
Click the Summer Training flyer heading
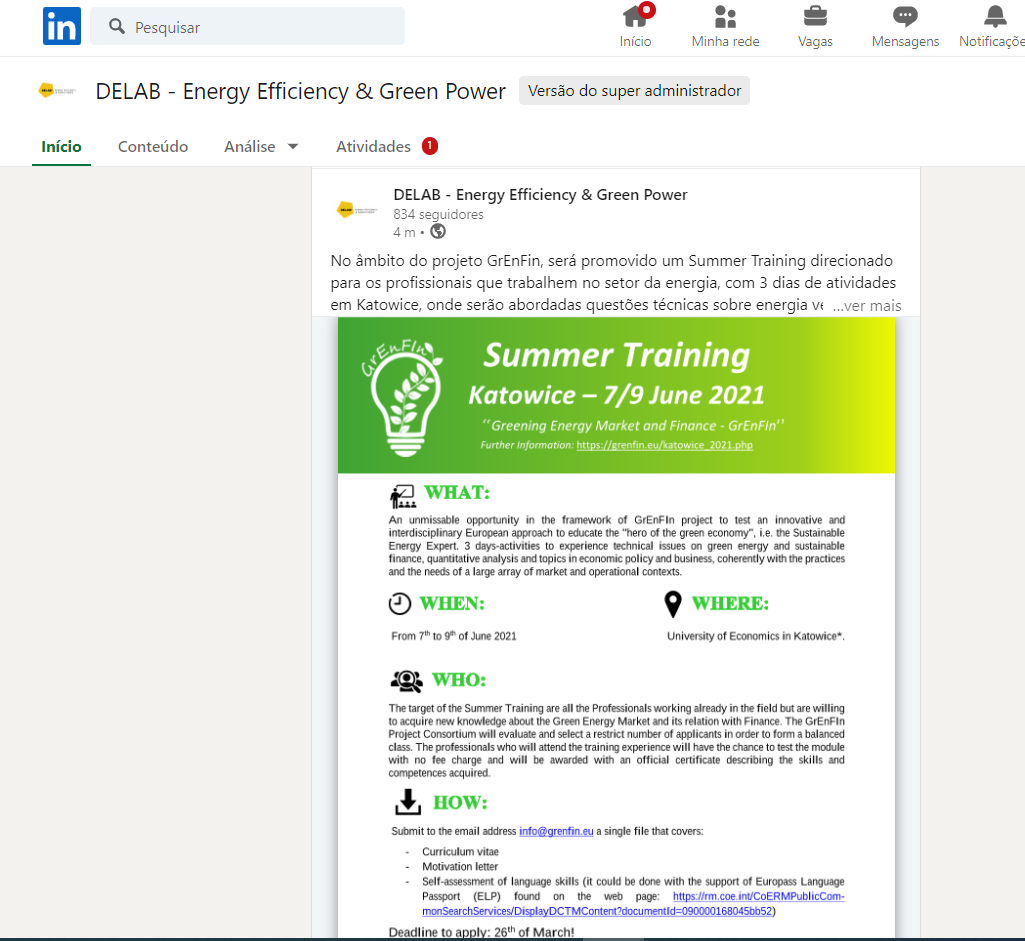[x=616, y=355]
